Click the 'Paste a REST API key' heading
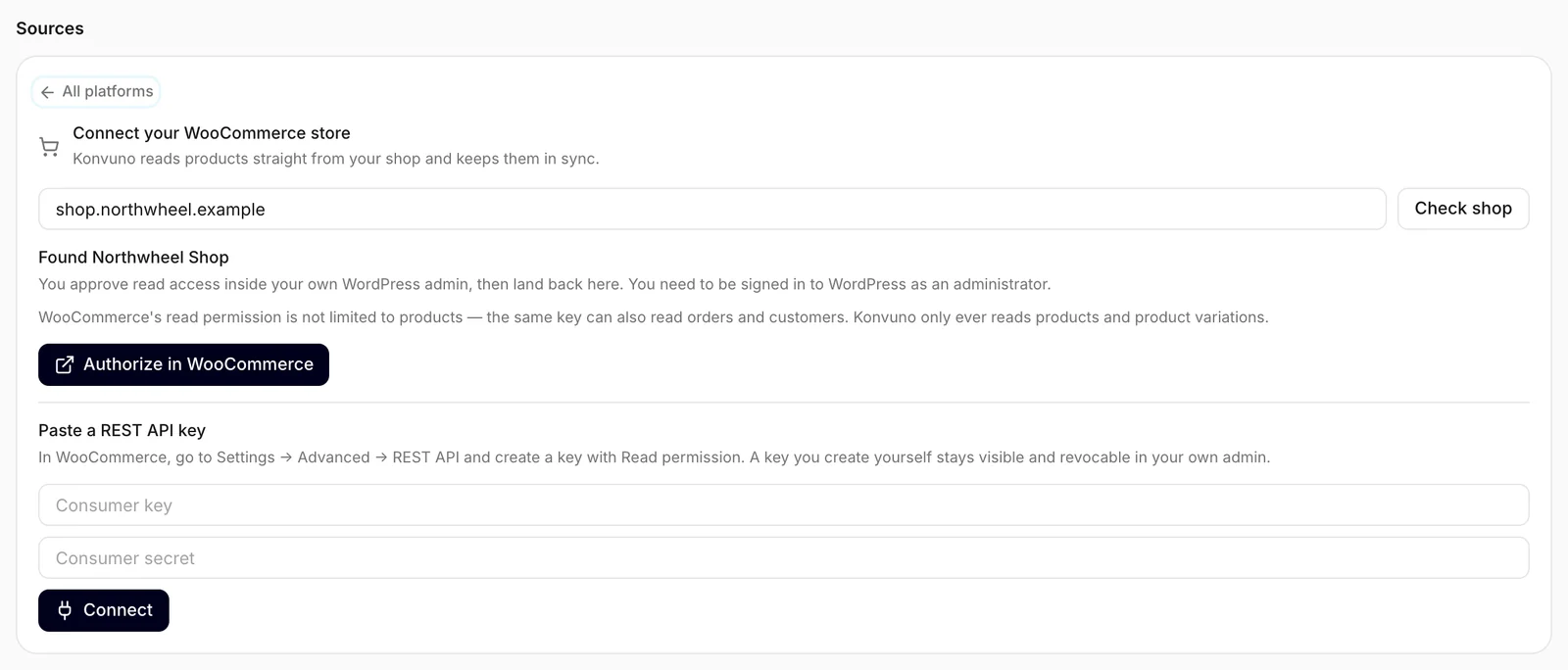The image size is (1568, 670). 122,431
